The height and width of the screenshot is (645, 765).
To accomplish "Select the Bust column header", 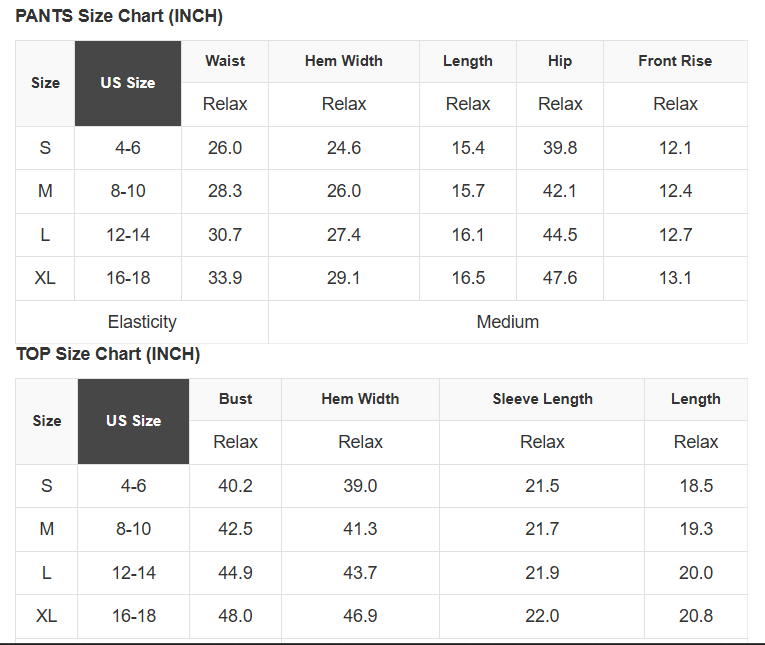I will [236, 399].
